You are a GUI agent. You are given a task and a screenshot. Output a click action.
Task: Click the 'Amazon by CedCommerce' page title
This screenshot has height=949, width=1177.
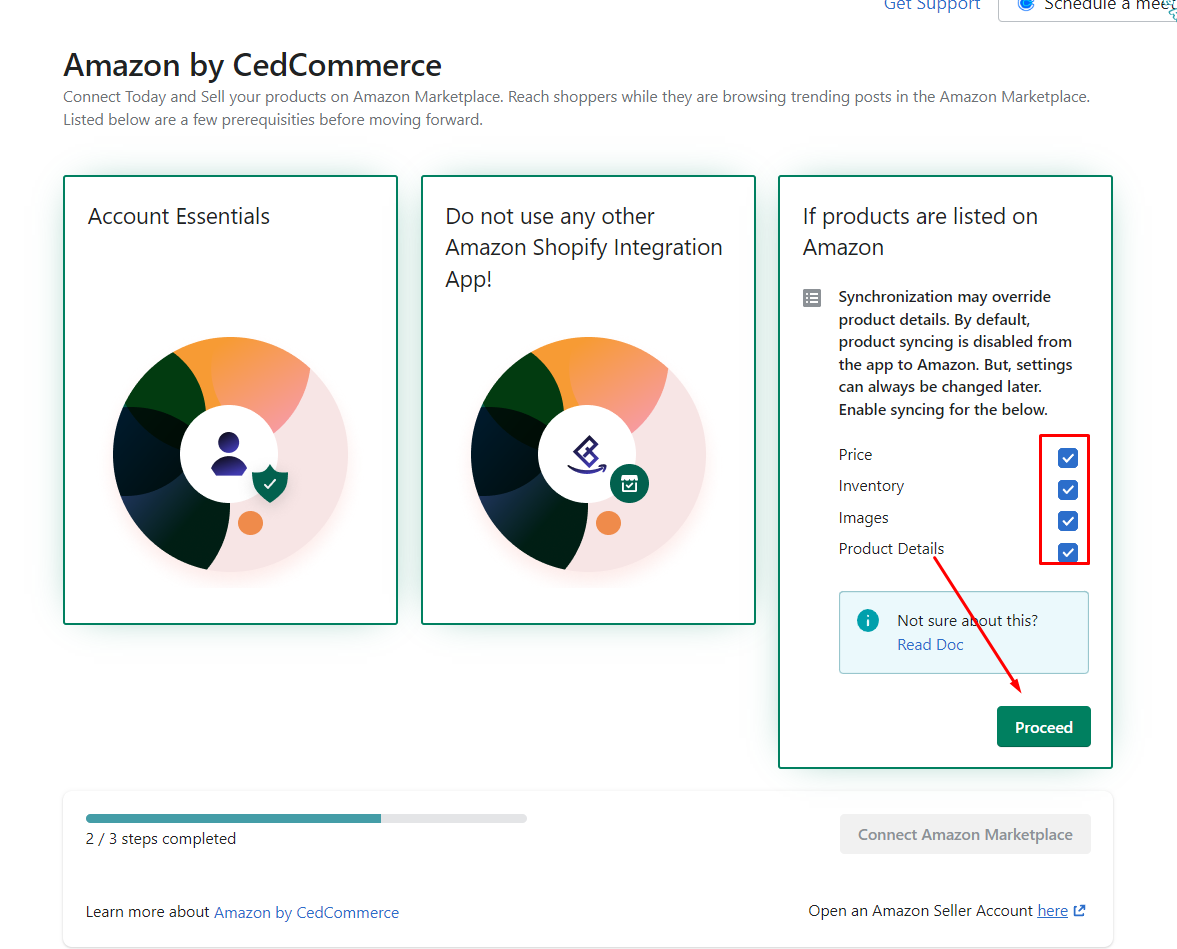(x=252, y=65)
